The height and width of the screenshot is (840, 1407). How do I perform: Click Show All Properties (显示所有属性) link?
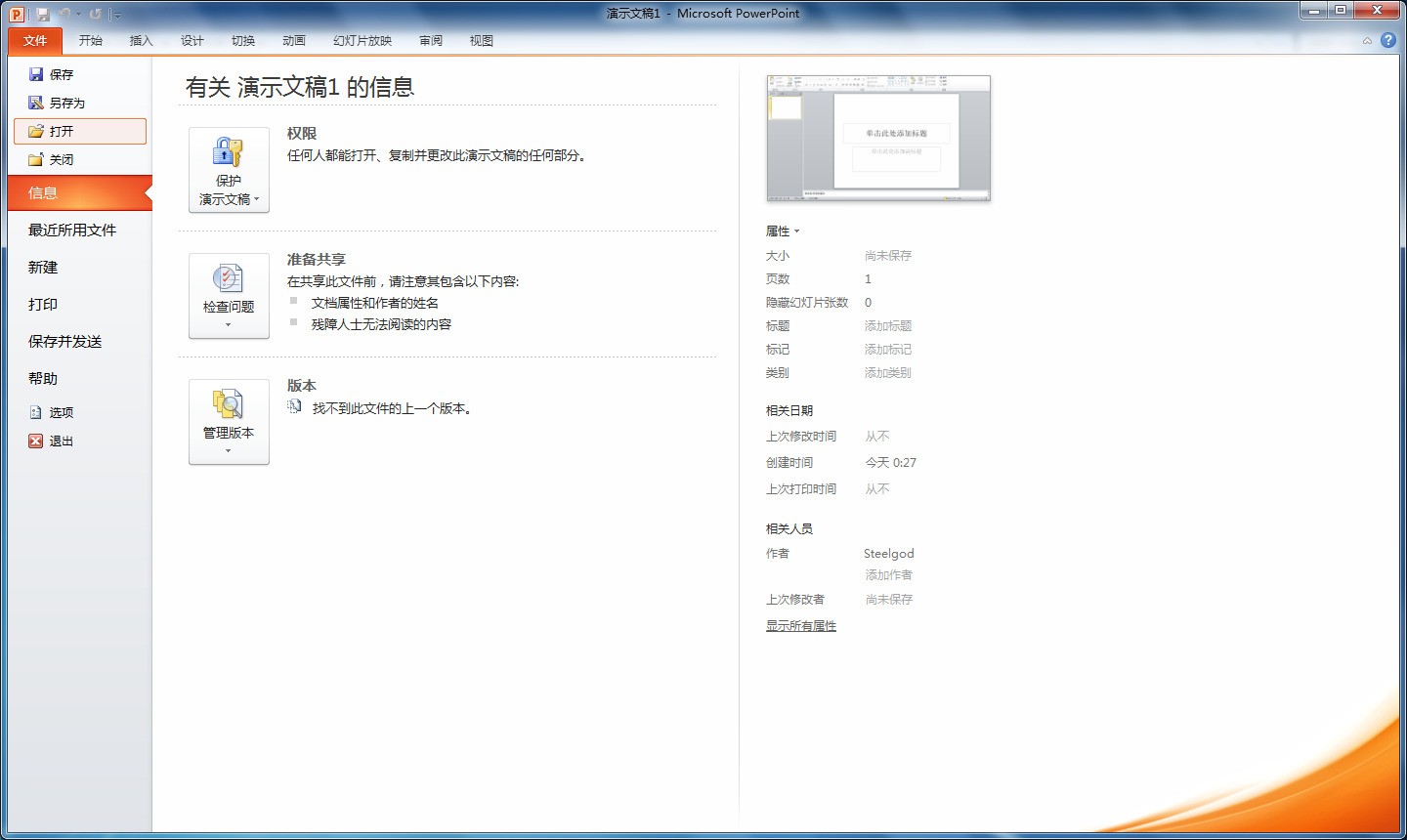coord(801,626)
